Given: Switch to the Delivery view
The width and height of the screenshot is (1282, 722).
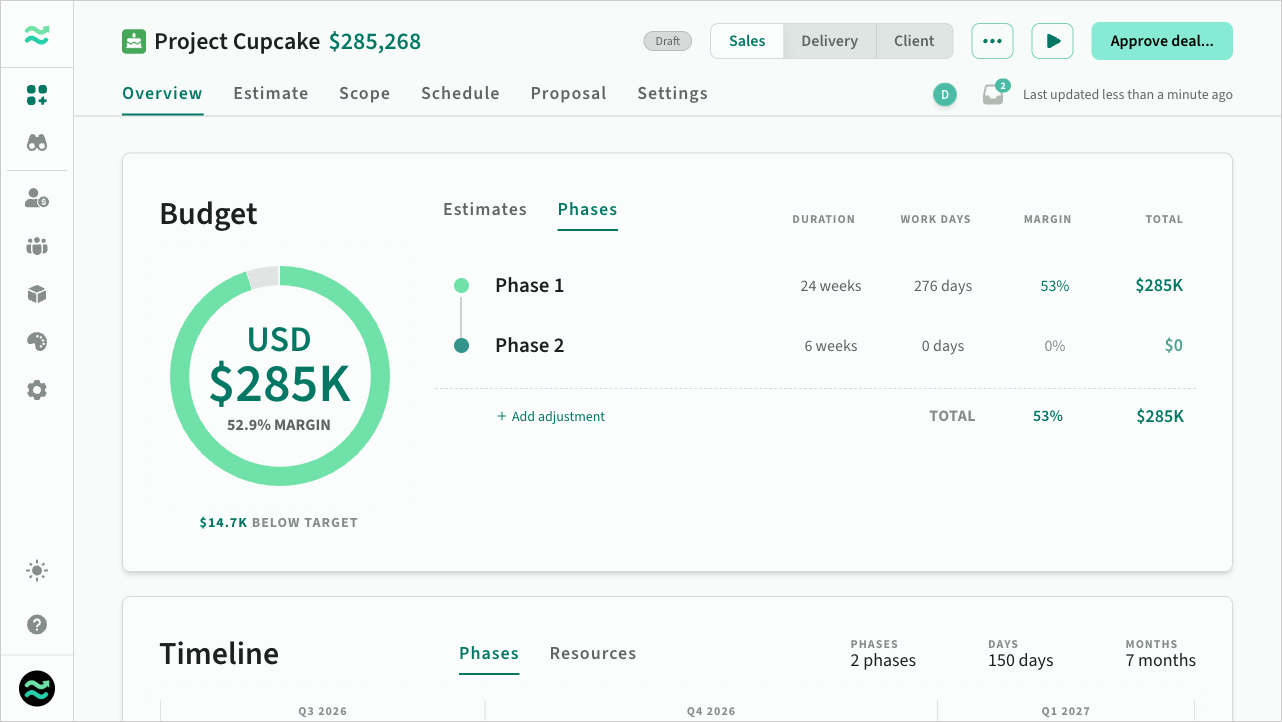Looking at the screenshot, I should 830,41.
